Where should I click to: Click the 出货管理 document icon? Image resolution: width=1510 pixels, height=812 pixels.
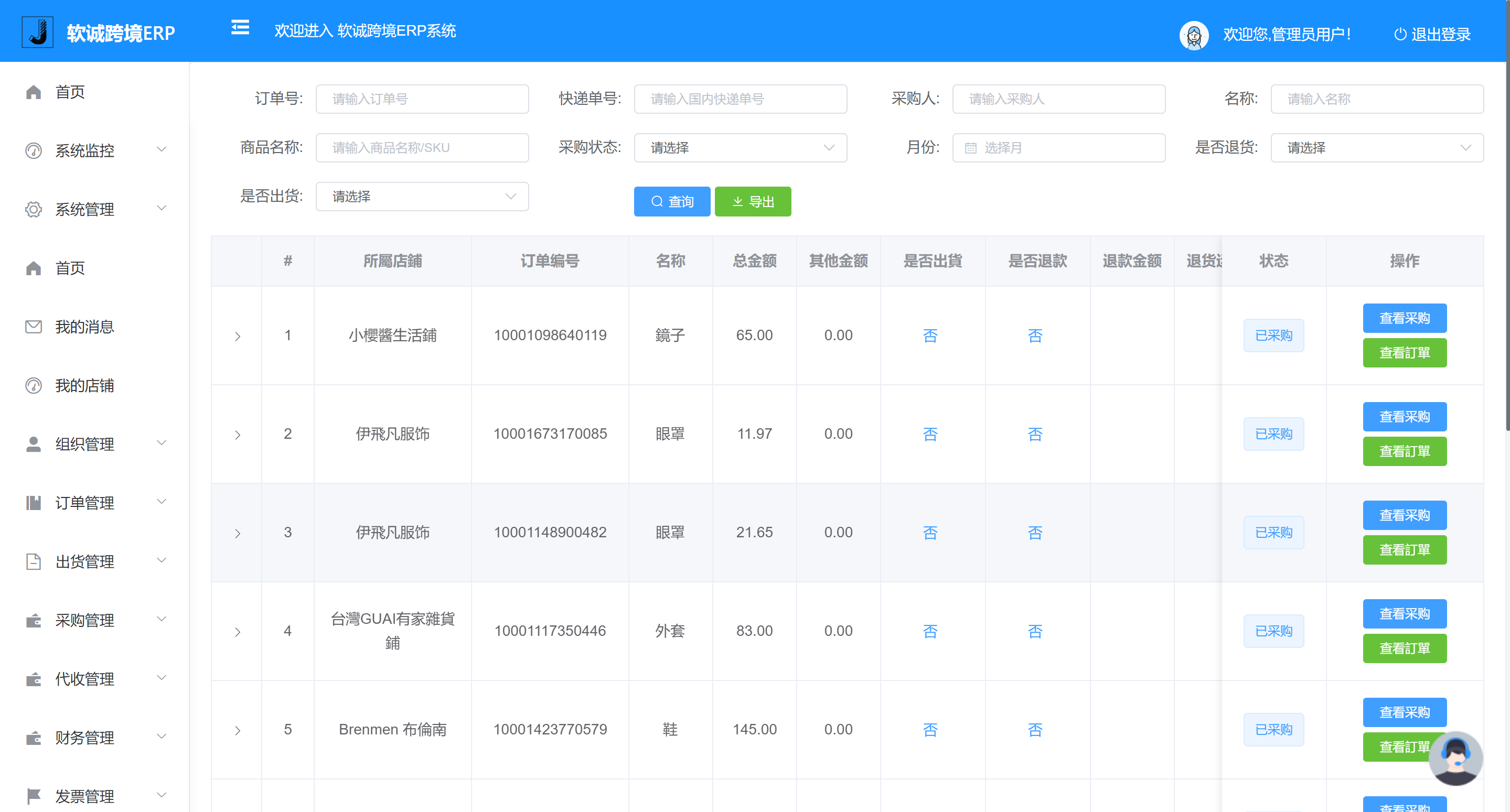(34, 561)
